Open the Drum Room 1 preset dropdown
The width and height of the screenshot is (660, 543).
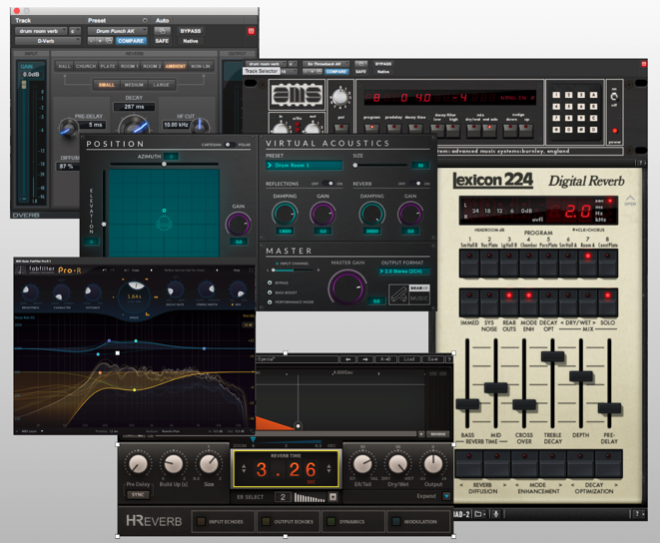coord(304,165)
